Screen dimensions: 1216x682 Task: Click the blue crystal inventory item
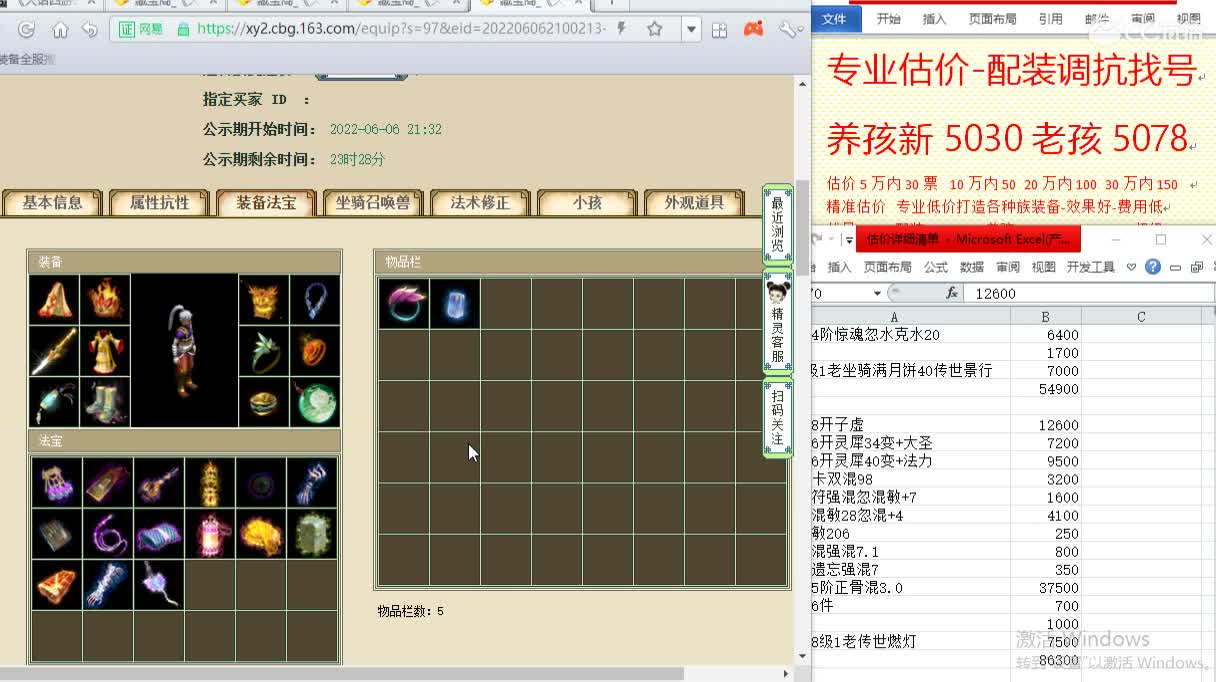(455, 303)
